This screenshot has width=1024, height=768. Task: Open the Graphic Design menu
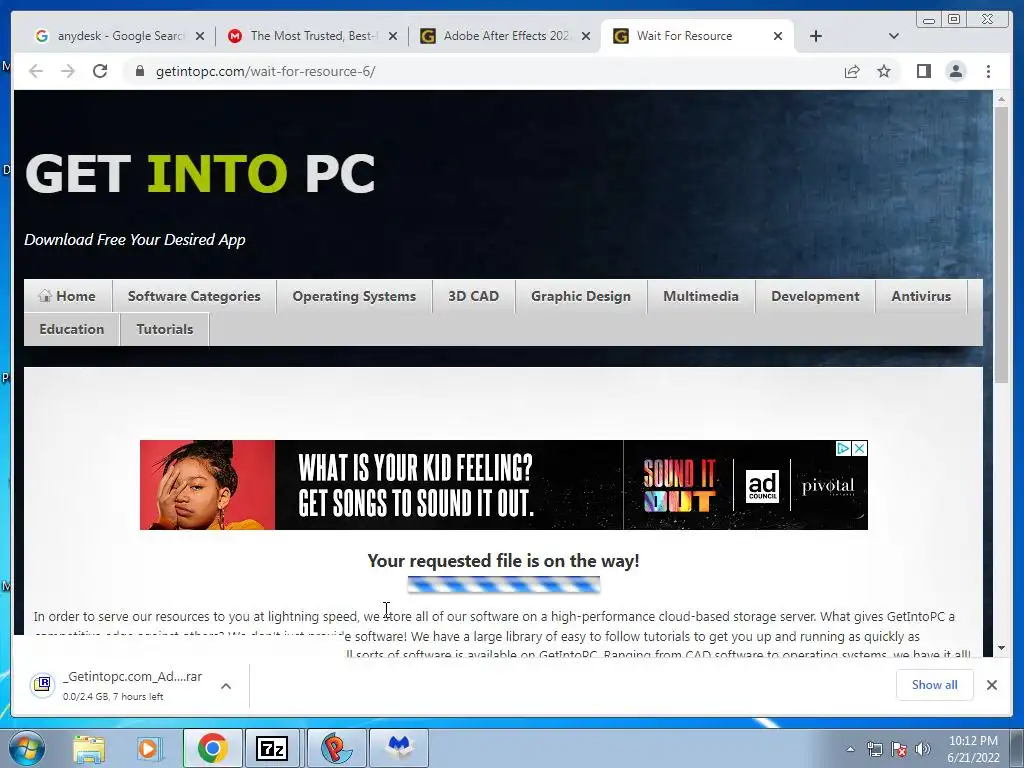(x=581, y=296)
